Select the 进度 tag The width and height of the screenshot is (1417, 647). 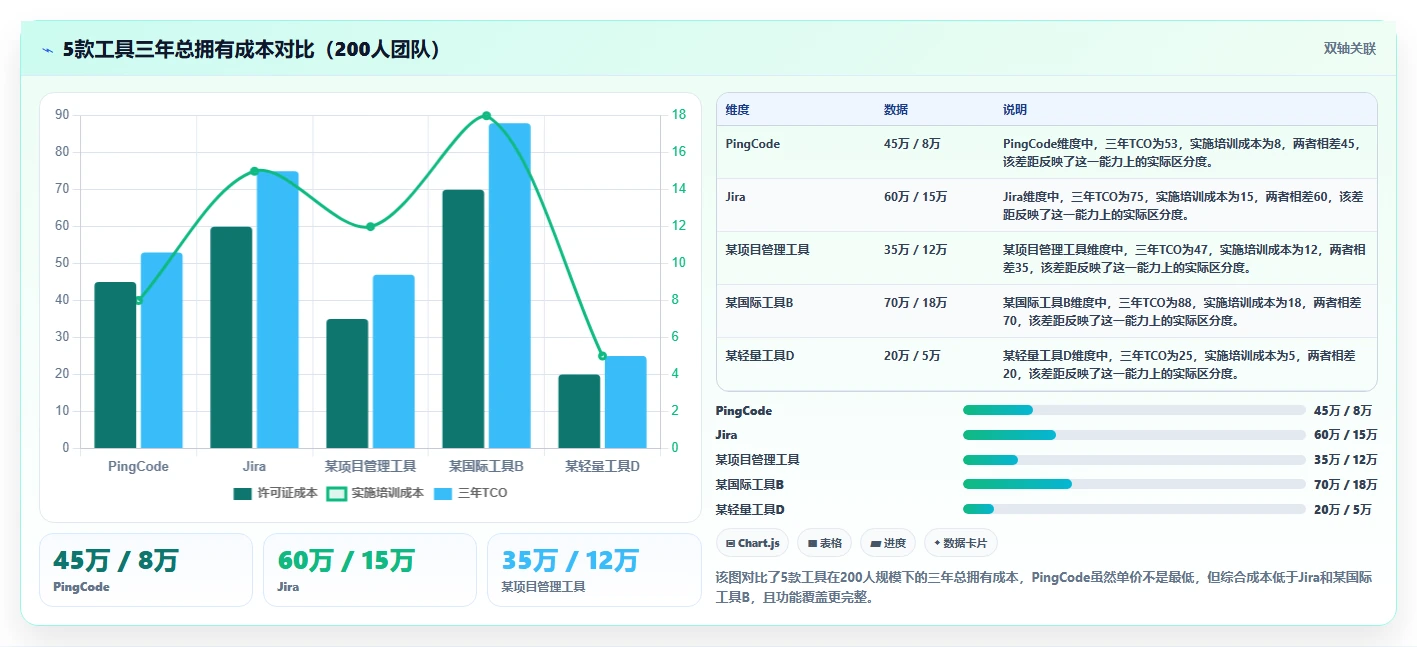pos(888,543)
